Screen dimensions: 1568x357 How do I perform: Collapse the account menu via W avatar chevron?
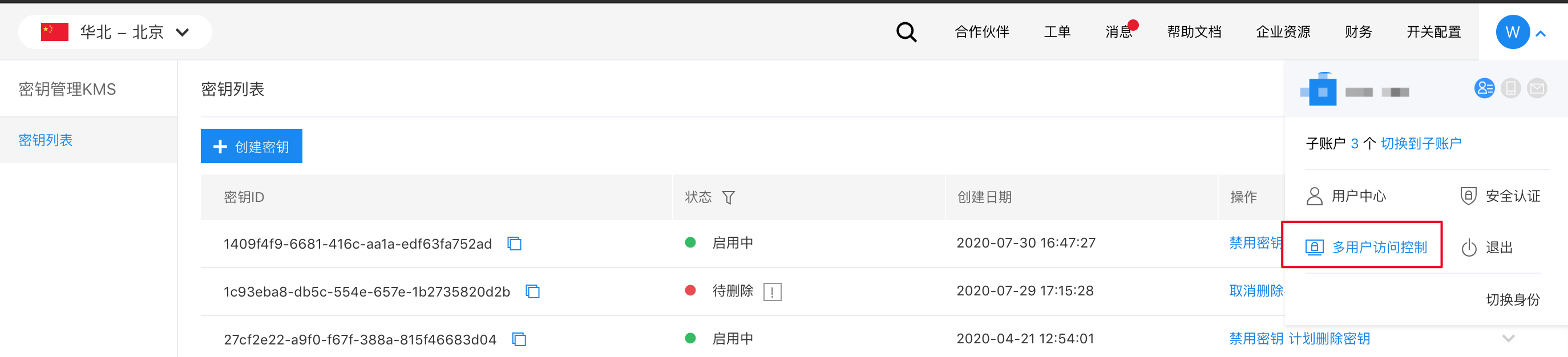(1541, 34)
